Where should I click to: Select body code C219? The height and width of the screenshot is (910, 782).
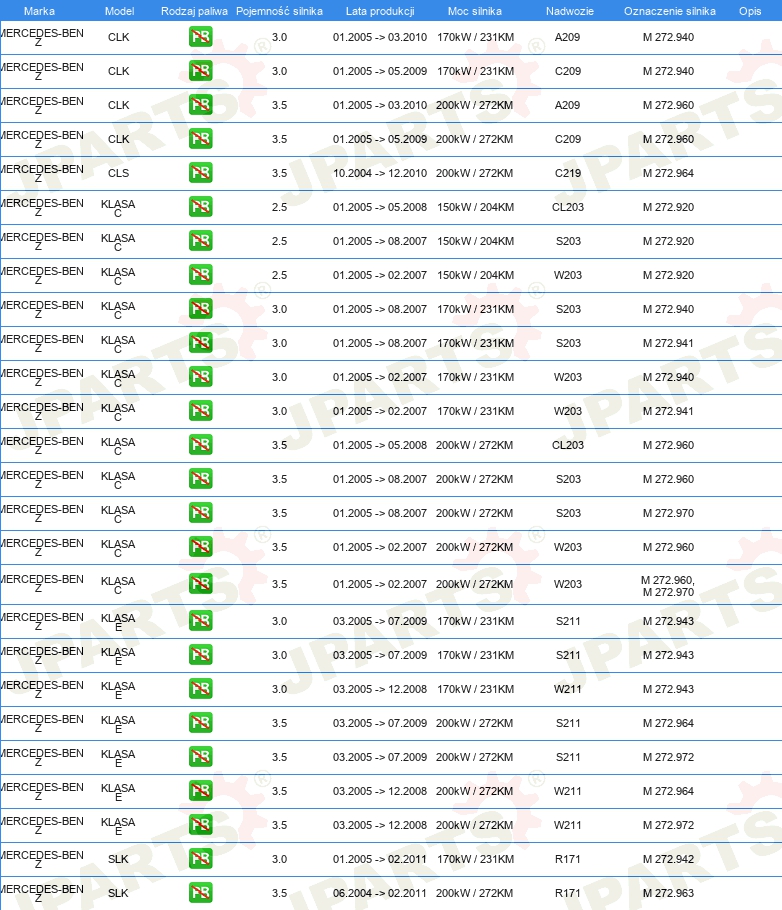[x=568, y=173]
